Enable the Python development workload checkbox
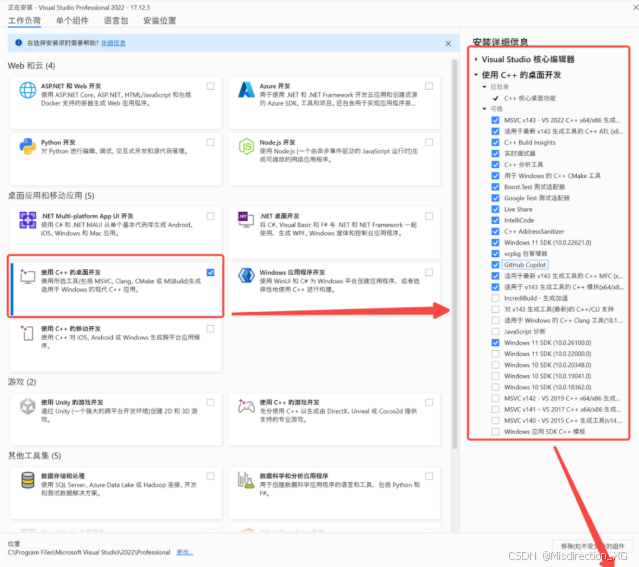This screenshot has height=567, width=639. click(210, 142)
